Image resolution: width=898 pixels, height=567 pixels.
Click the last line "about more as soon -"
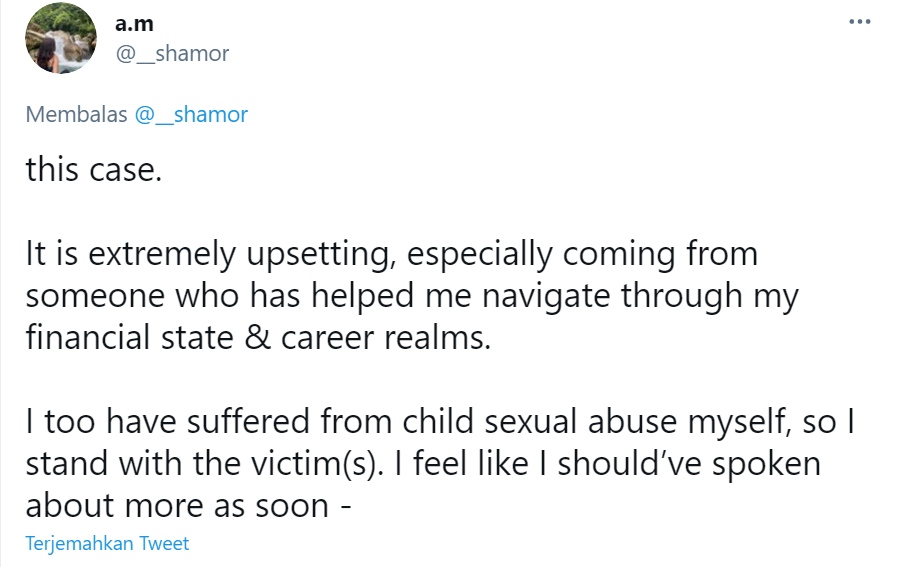[188, 505]
